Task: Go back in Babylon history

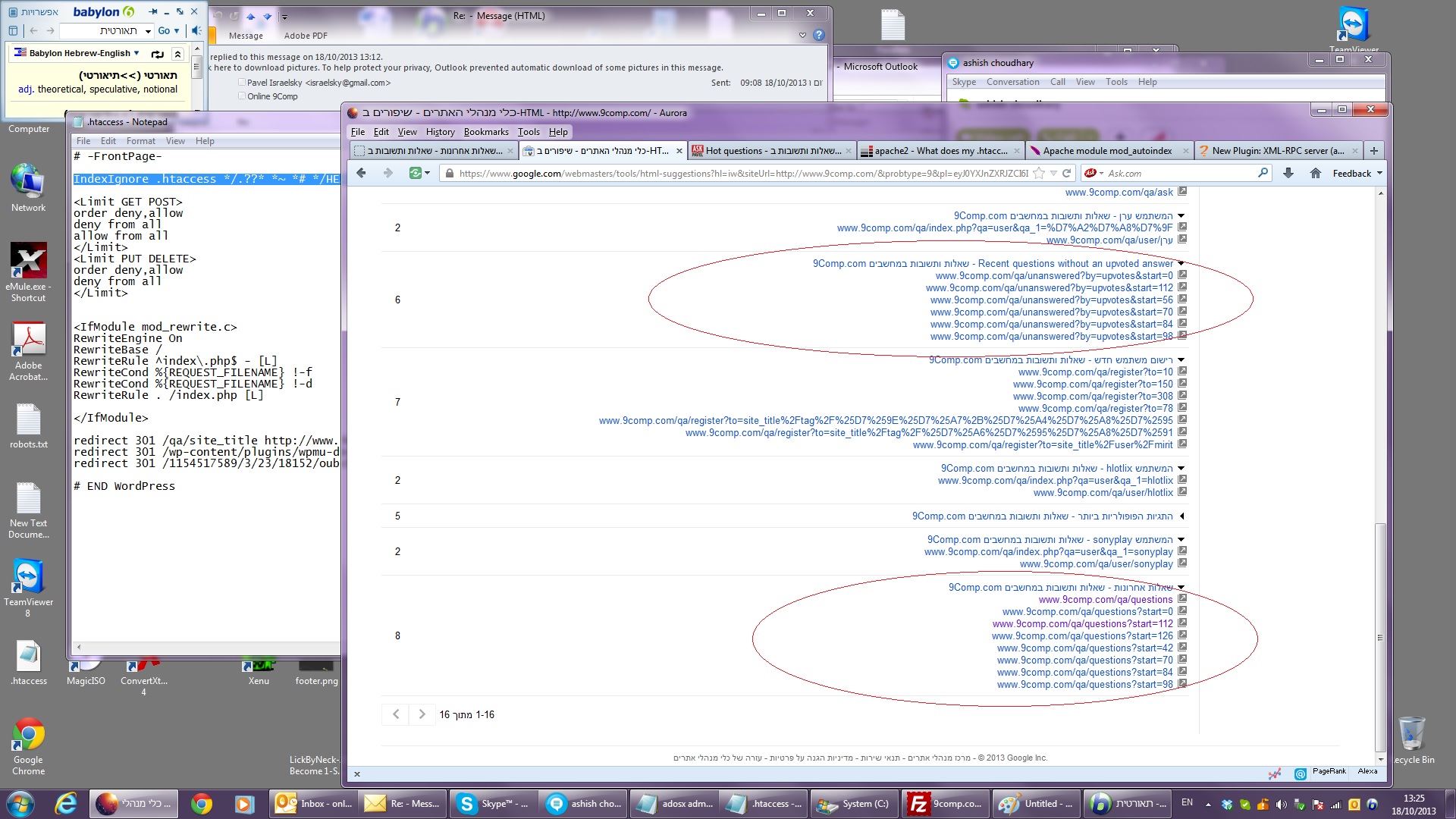Action: [33, 31]
